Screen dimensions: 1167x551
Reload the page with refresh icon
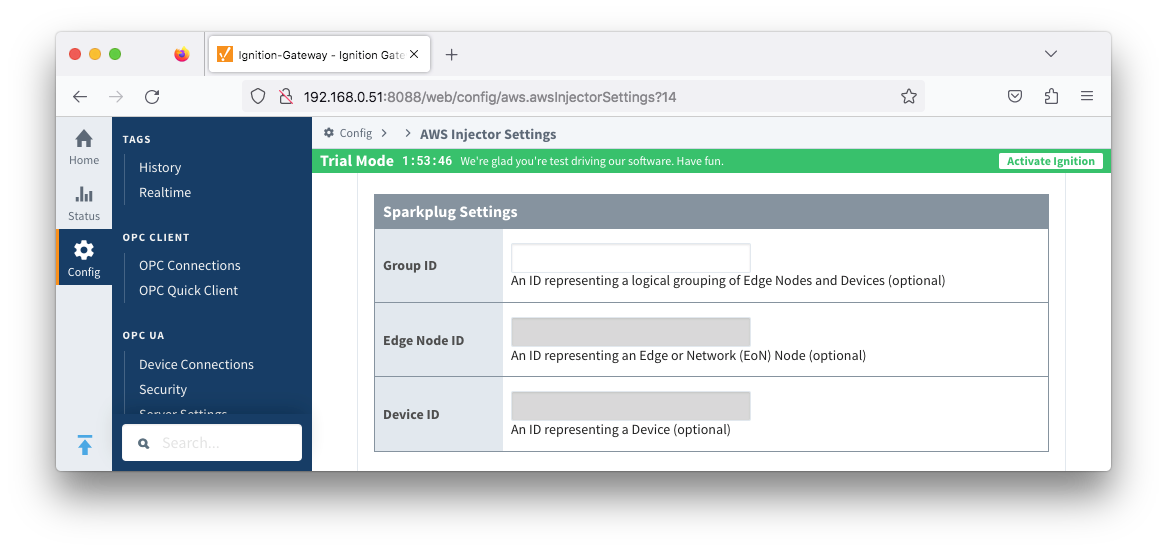click(x=152, y=97)
